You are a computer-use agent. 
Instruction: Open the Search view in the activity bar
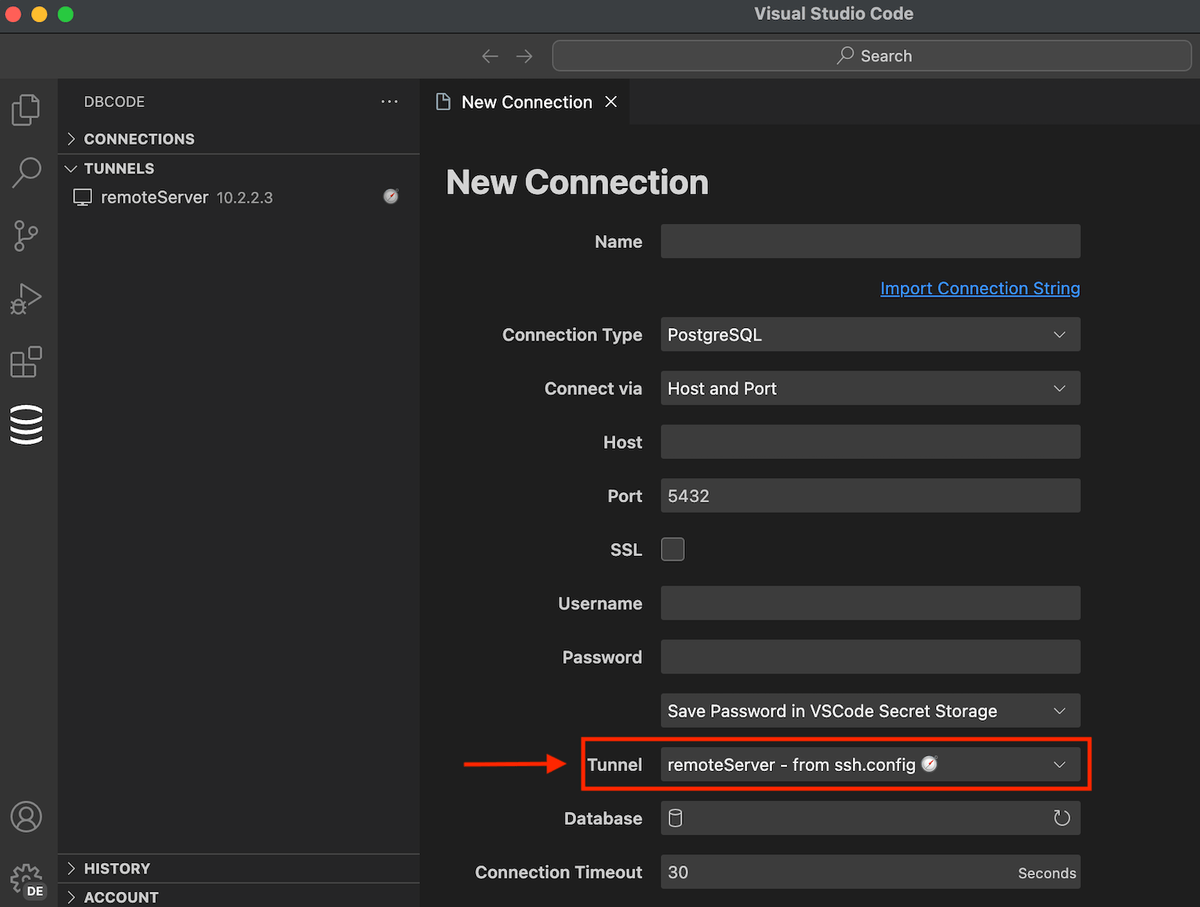26,172
